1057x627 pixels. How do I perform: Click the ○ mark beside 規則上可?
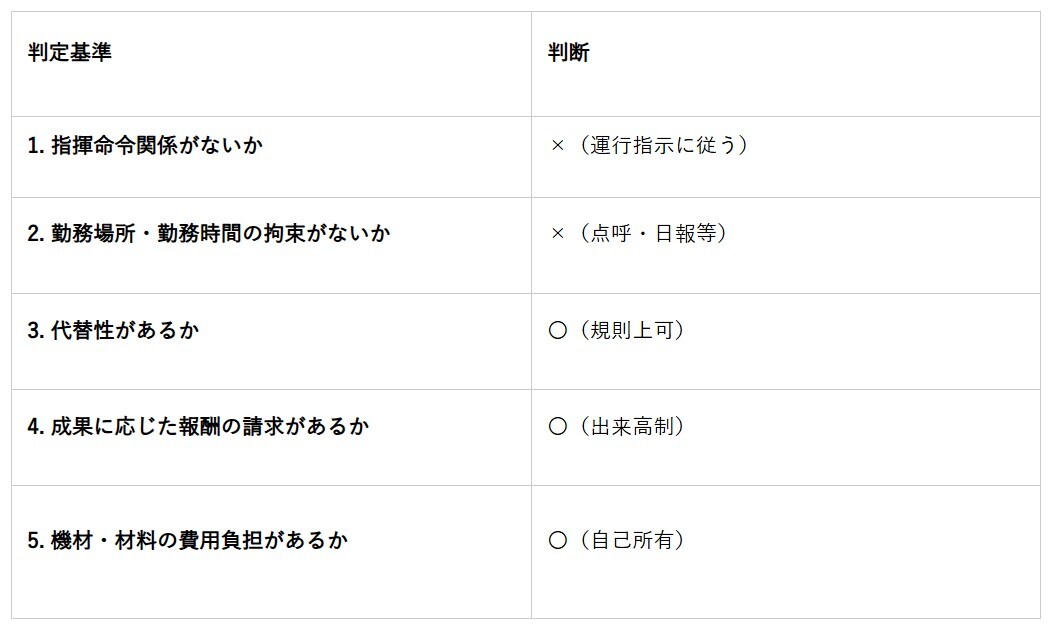click(558, 331)
